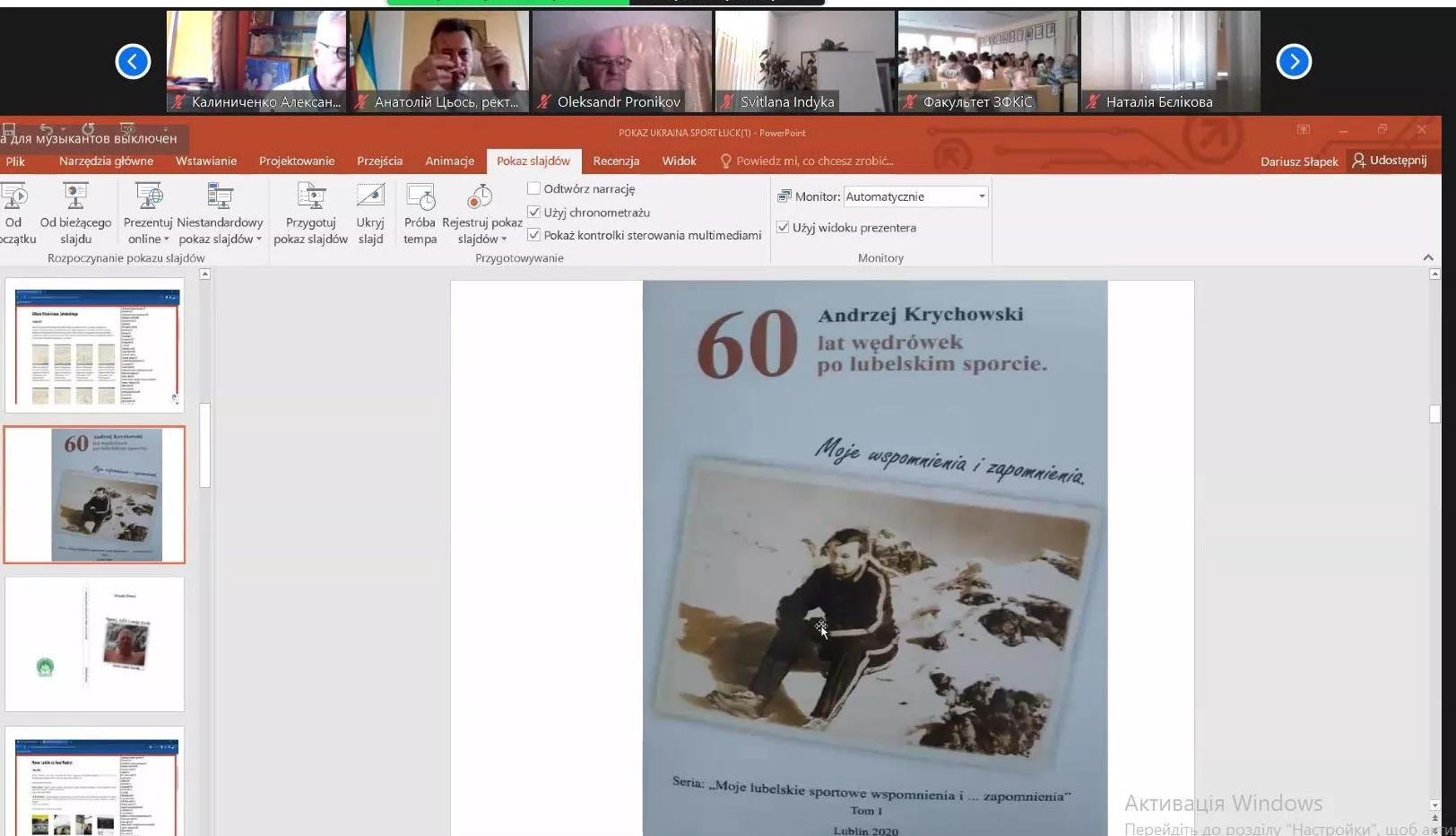1456x836 pixels.
Task: Open Prezentuj online slideshow option
Action: [x=148, y=196]
